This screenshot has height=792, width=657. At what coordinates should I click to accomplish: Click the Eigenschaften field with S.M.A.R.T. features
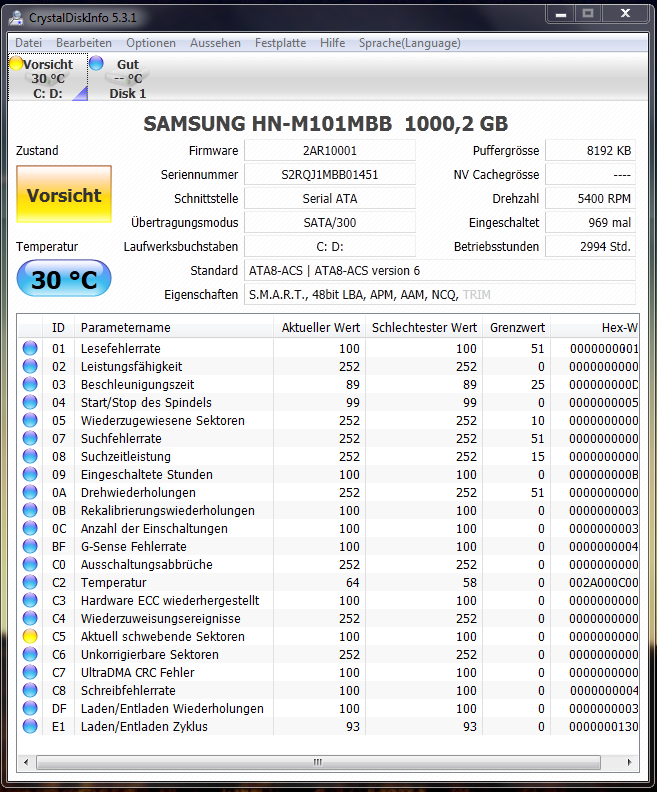(x=439, y=294)
